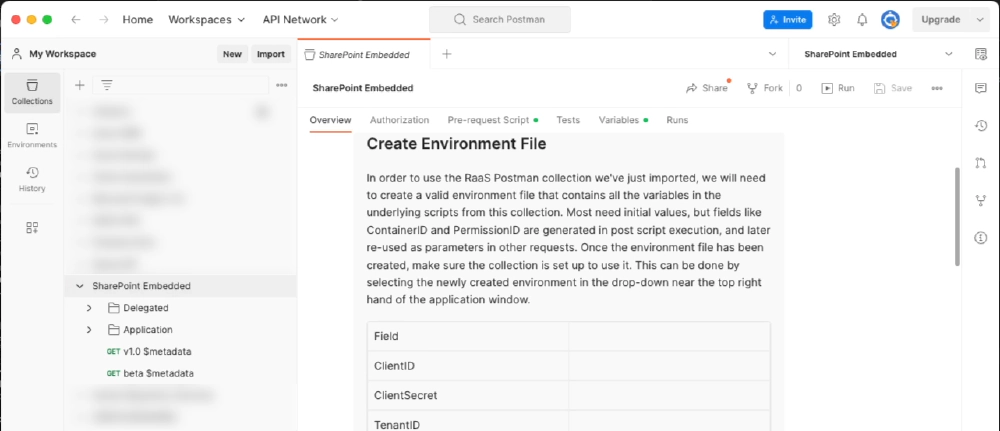Open the GET v1.0 $metadata request
The width and height of the screenshot is (1000, 431).
(149, 351)
